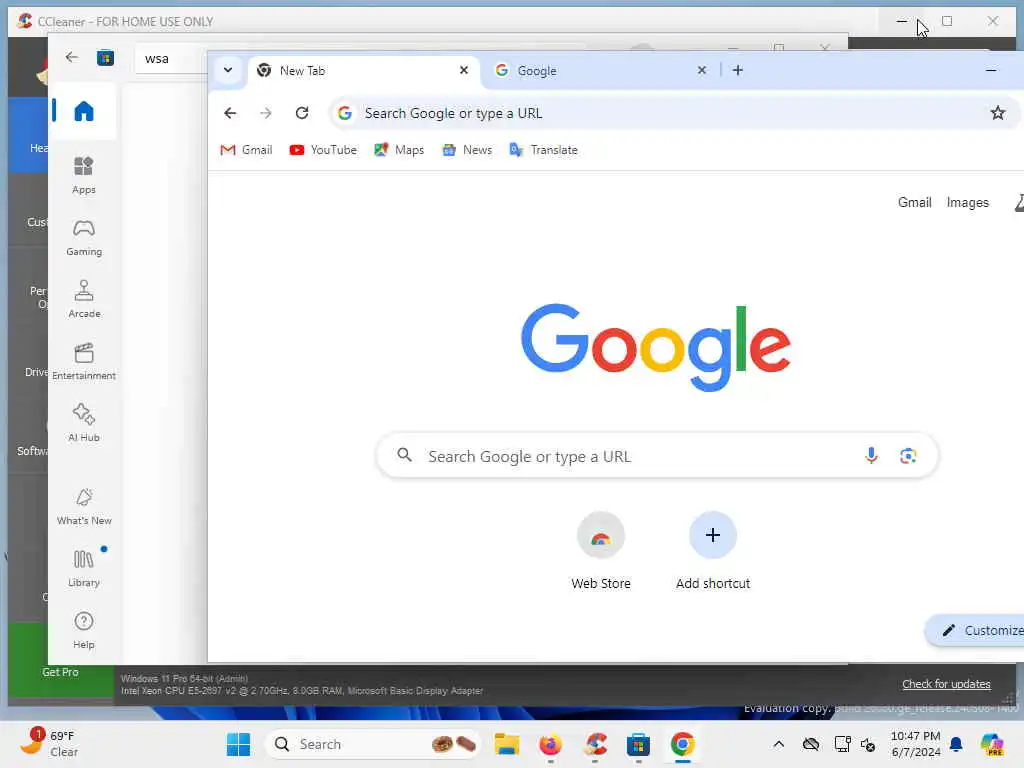
Task: Click Add shortcut plus tile
Action: tap(712, 552)
